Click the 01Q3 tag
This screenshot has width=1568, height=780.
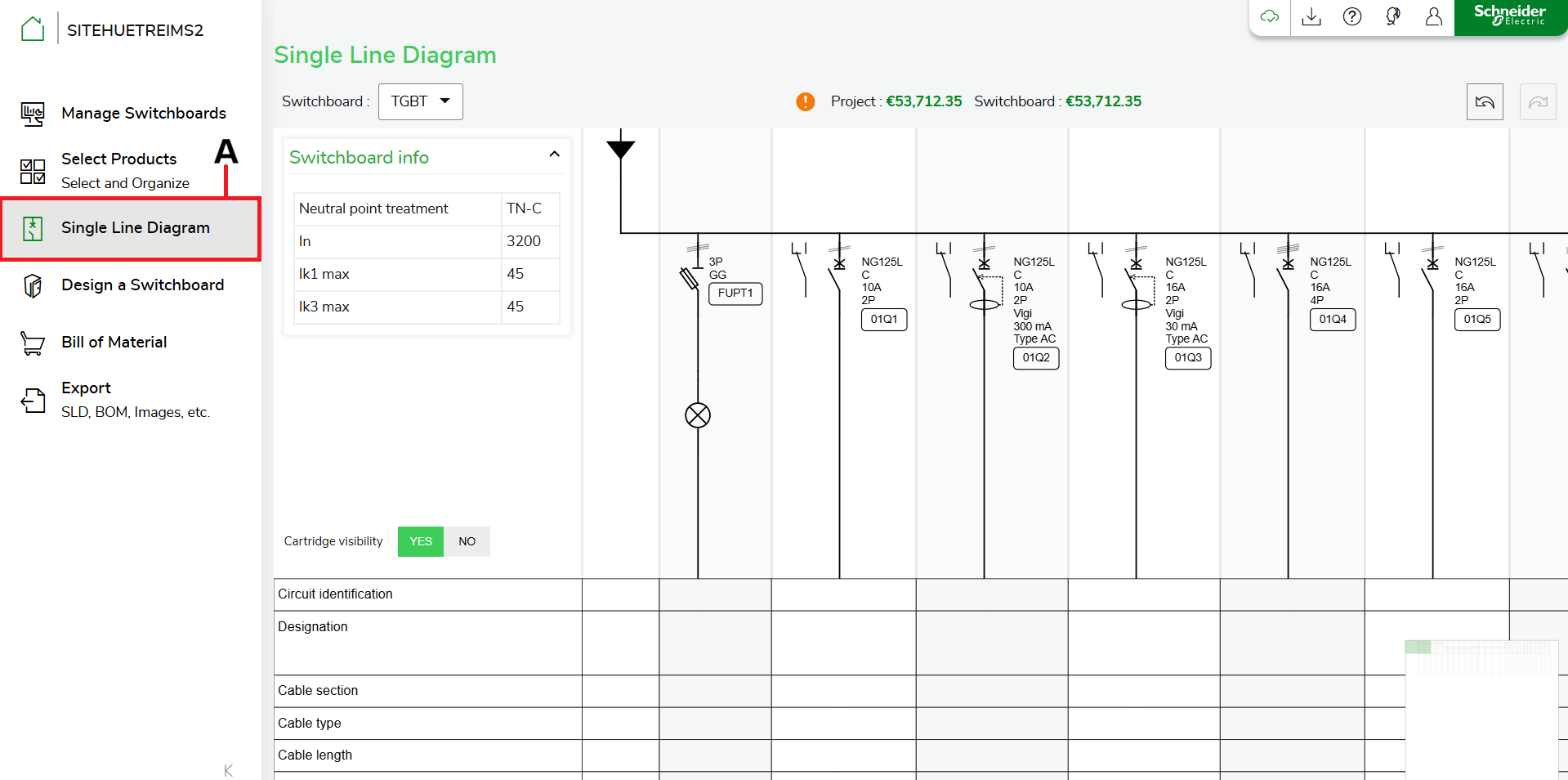tap(1188, 358)
